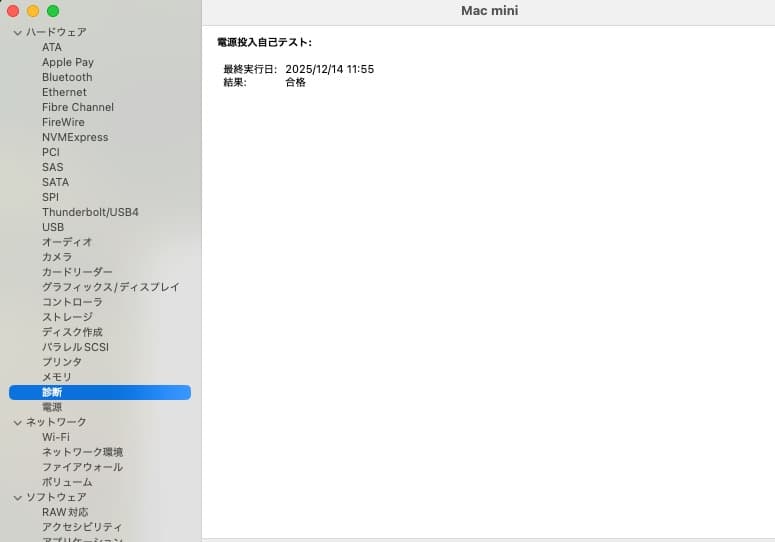The width and height of the screenshot is (775, 542).
Task: Click the 合格 result value
Action: (296, 83)
